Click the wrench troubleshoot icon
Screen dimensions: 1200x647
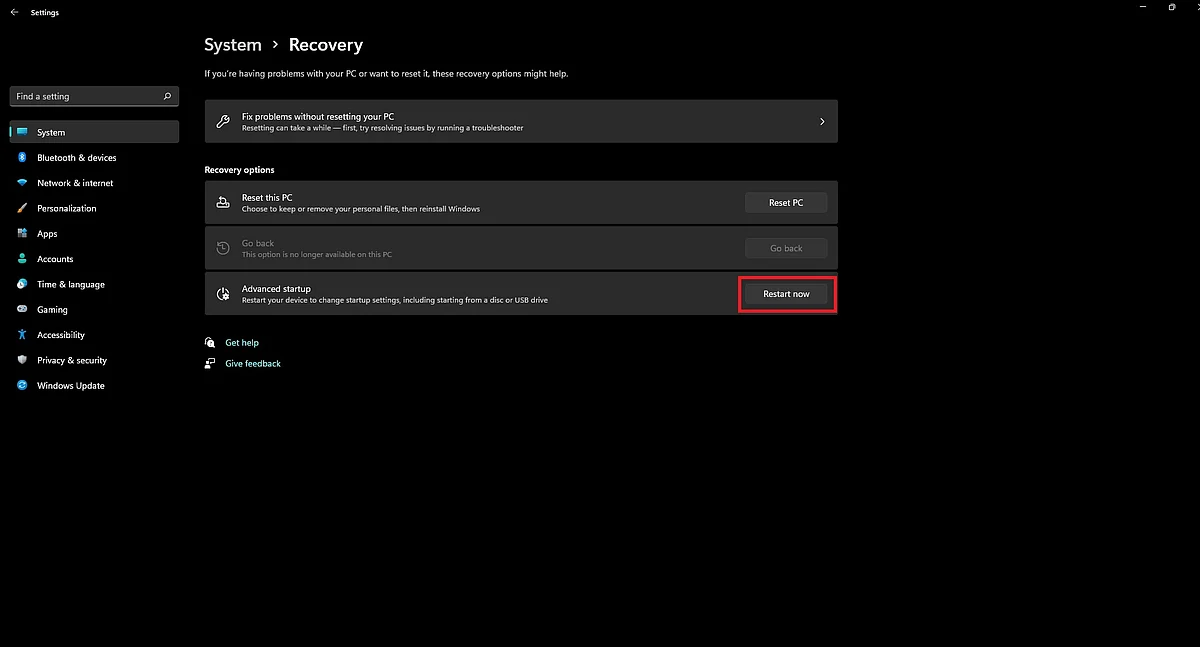coord(223,121)
